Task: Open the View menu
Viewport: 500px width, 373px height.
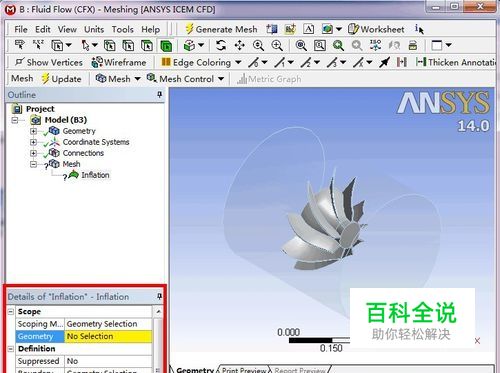Action: coord(67,29)
